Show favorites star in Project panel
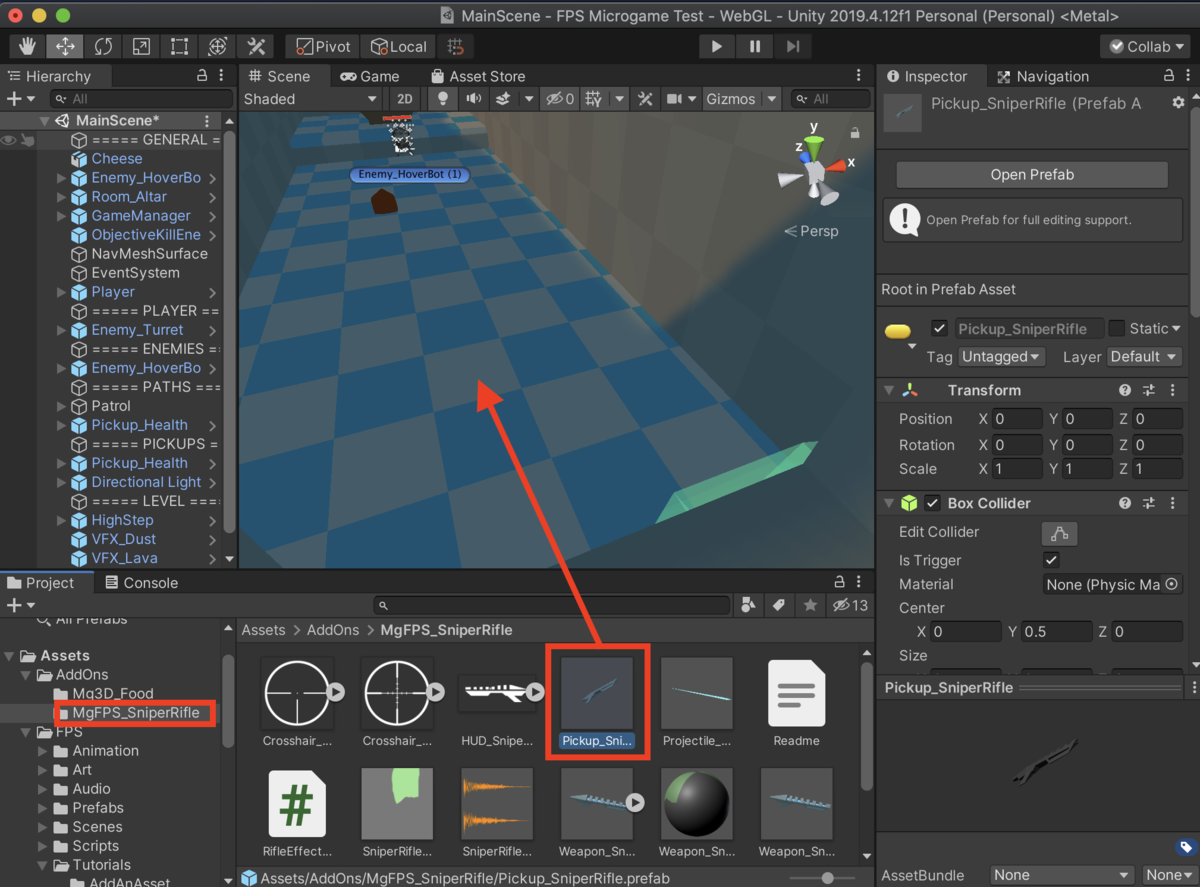The height and width of the screenshot is (887, 1200). click(x=809, y=605)
